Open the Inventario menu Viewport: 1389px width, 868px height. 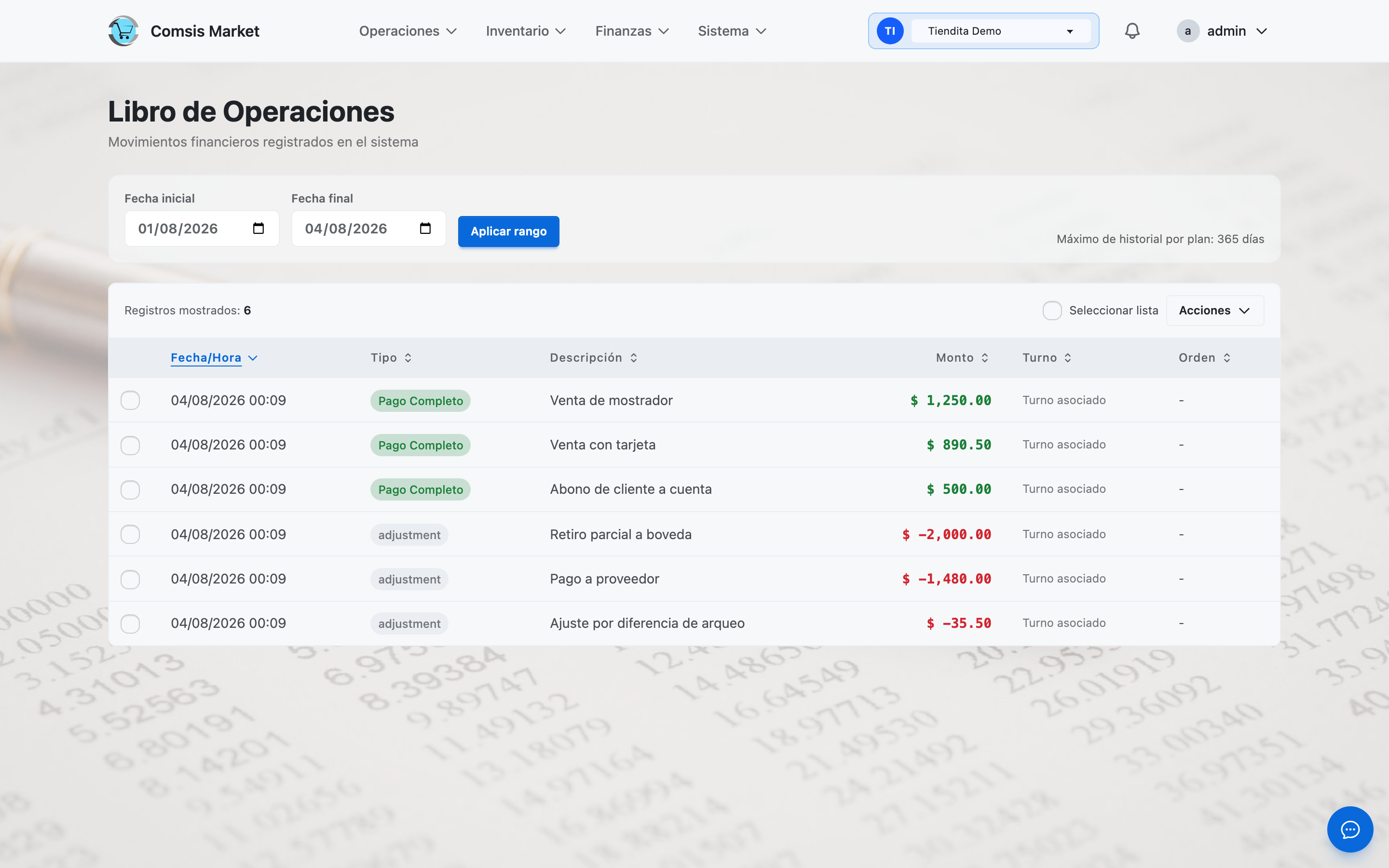pos(526,31)
